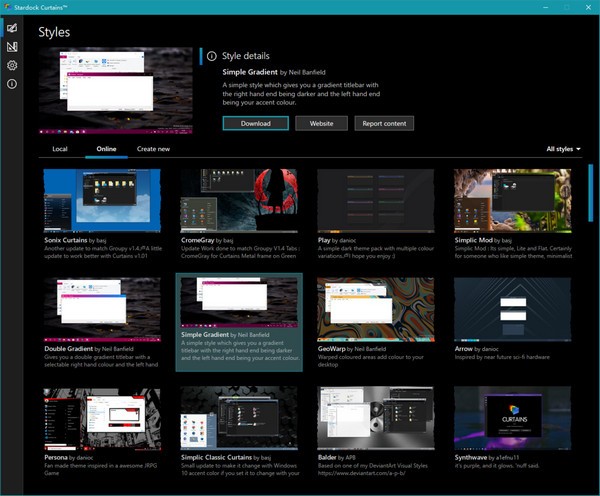Choose the Play style by danioc

point(376,200)
